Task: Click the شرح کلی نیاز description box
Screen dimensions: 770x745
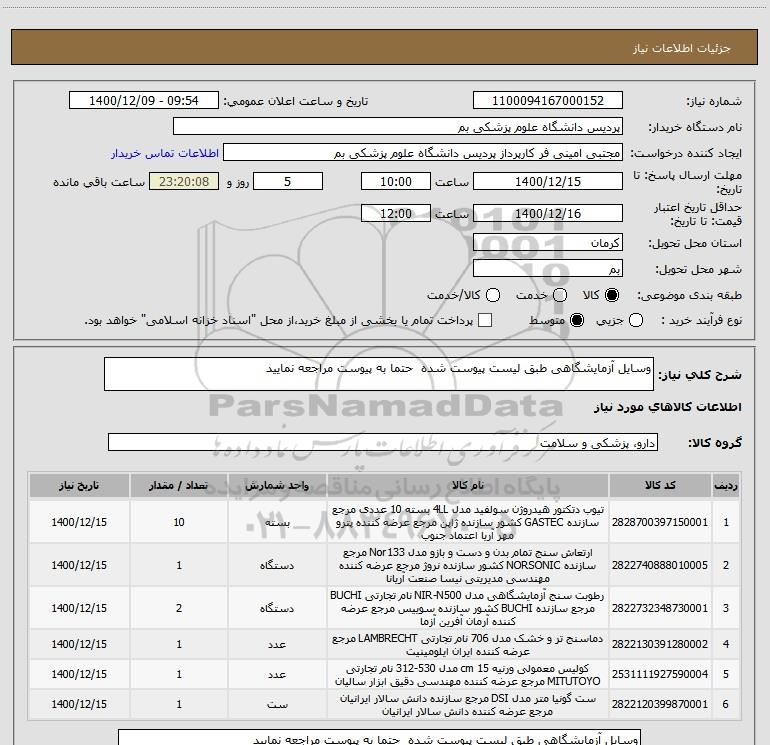Action: tap(379, 374)
